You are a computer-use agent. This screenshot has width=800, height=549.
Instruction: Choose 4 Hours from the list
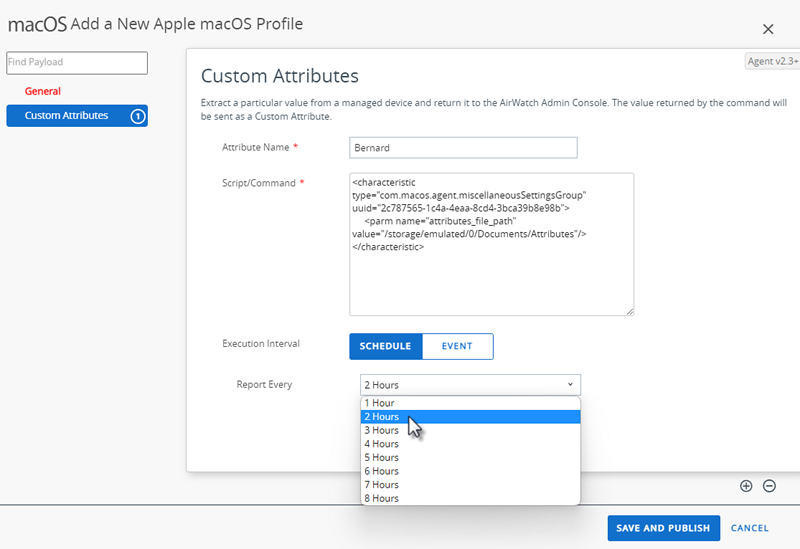click(x=470, y=444)
